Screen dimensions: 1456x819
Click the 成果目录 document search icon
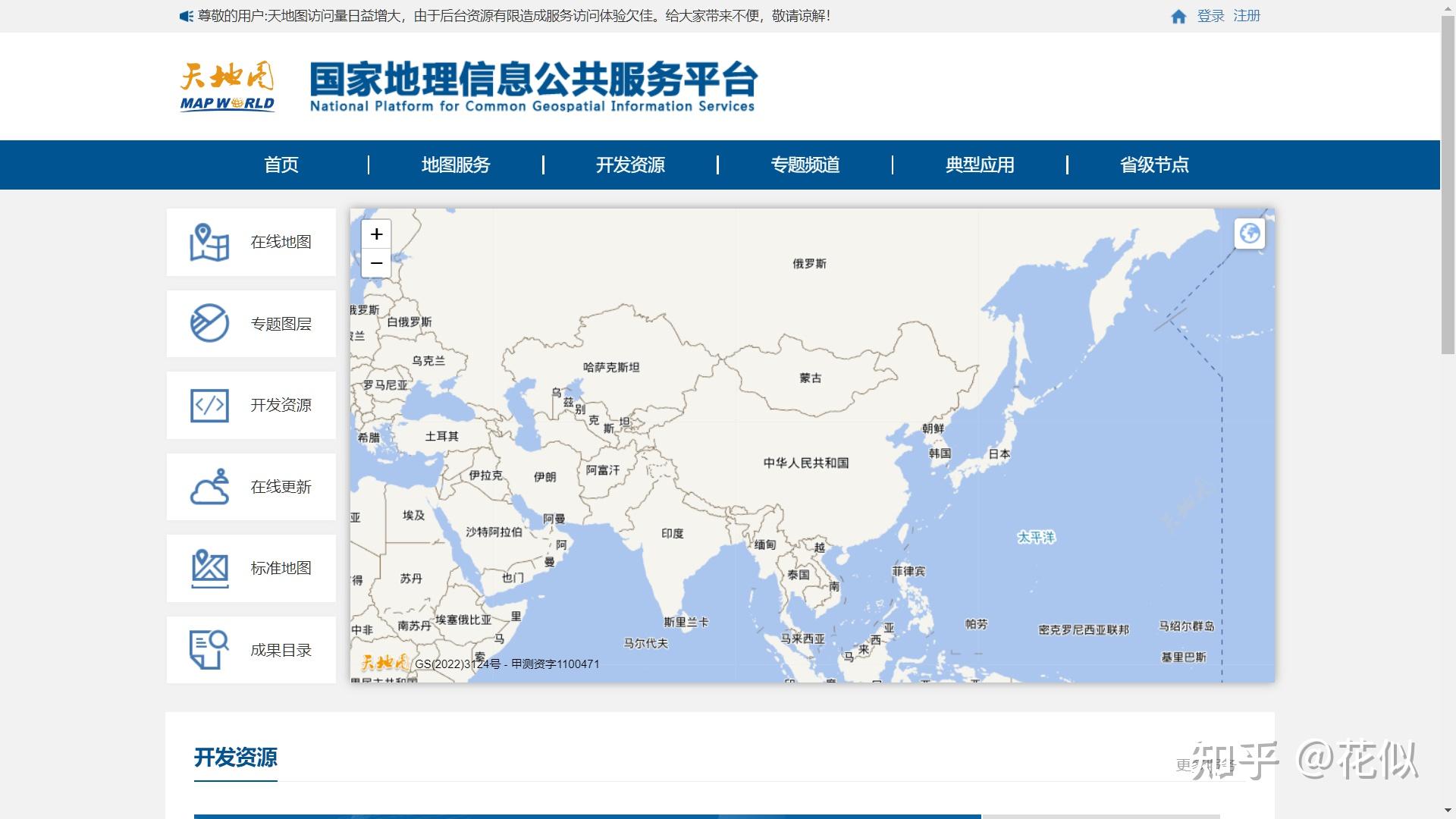pos(209,650)
